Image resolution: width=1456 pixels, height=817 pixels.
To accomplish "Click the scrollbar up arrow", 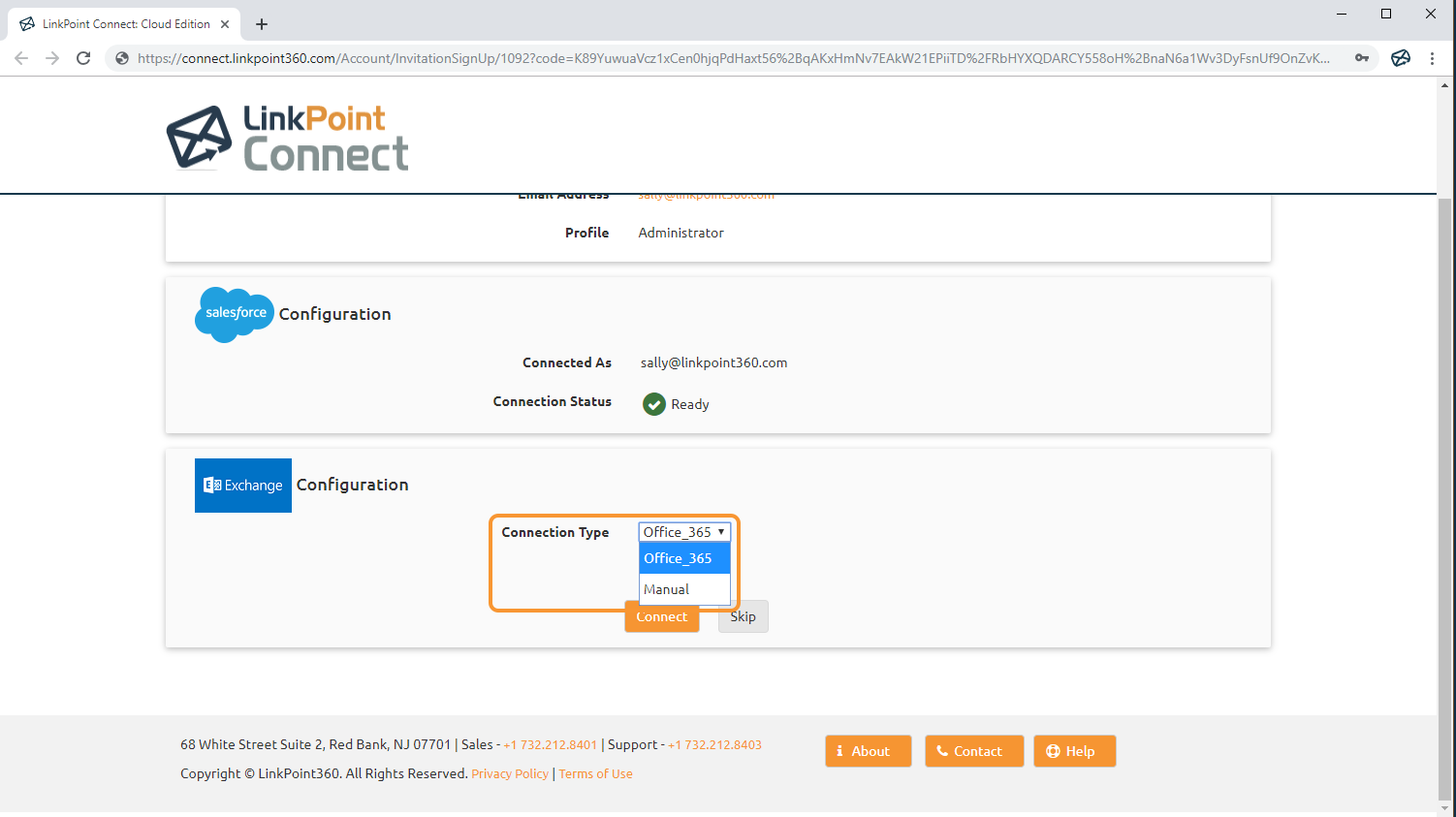I will pos(1445,86).
